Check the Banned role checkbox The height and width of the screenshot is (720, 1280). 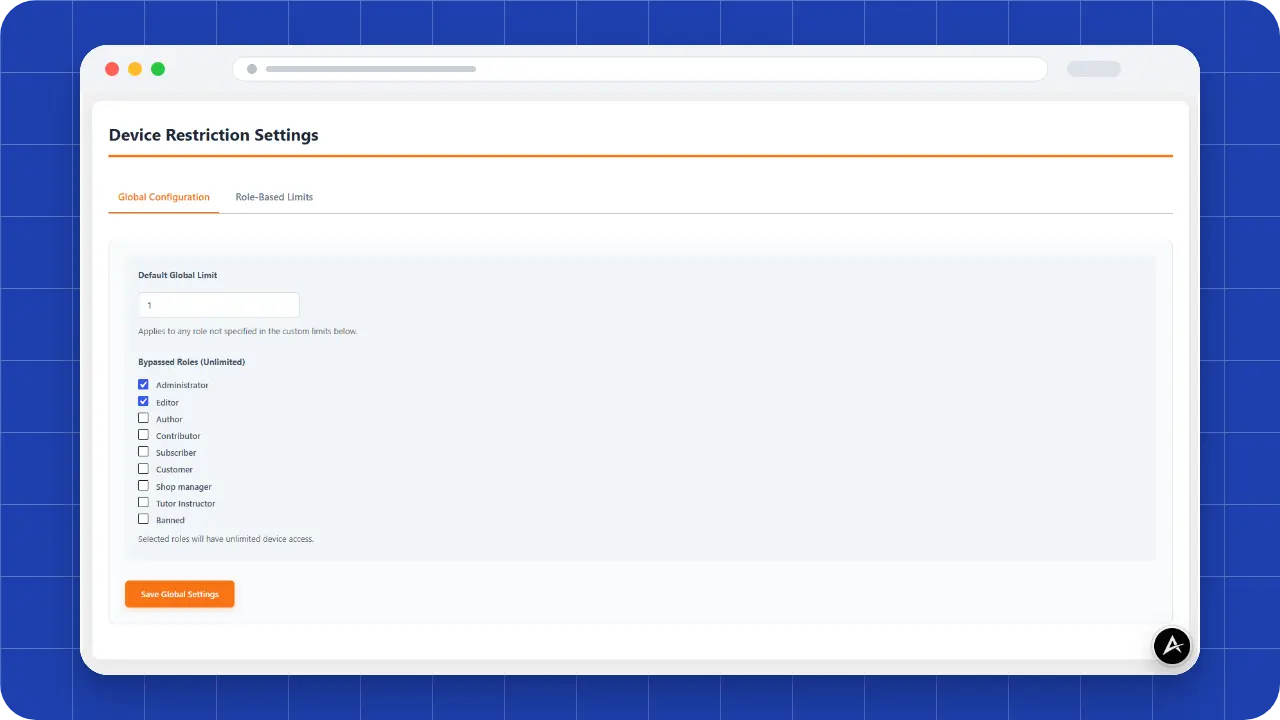(143, 519)
